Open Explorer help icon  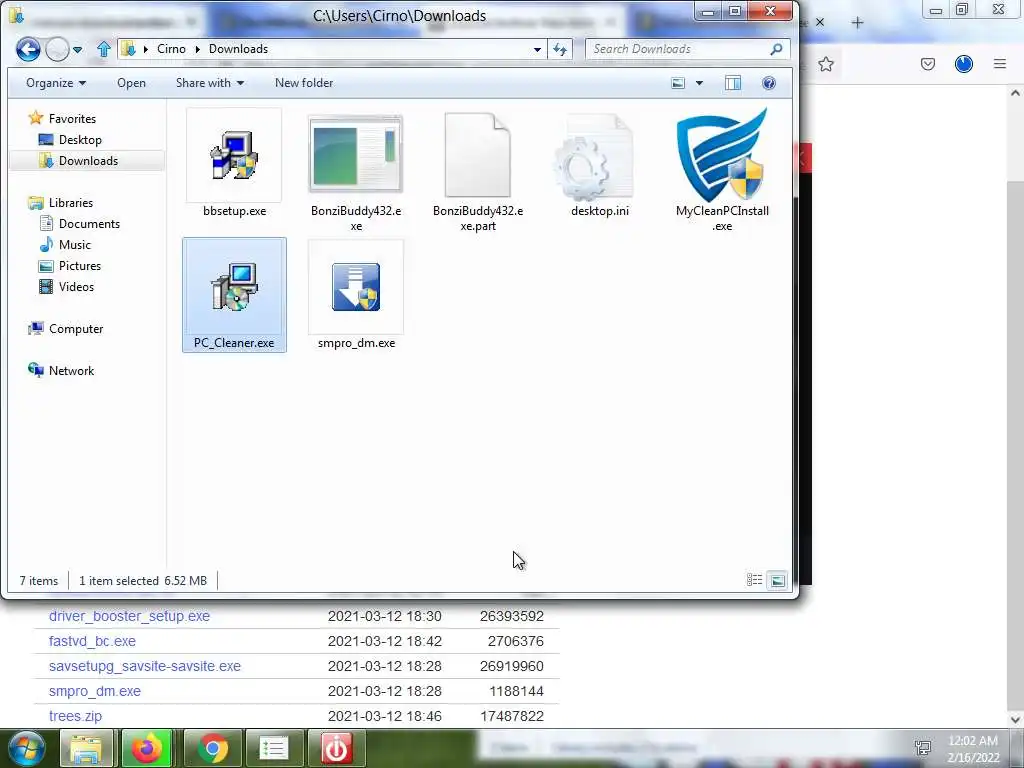(769, 83)
